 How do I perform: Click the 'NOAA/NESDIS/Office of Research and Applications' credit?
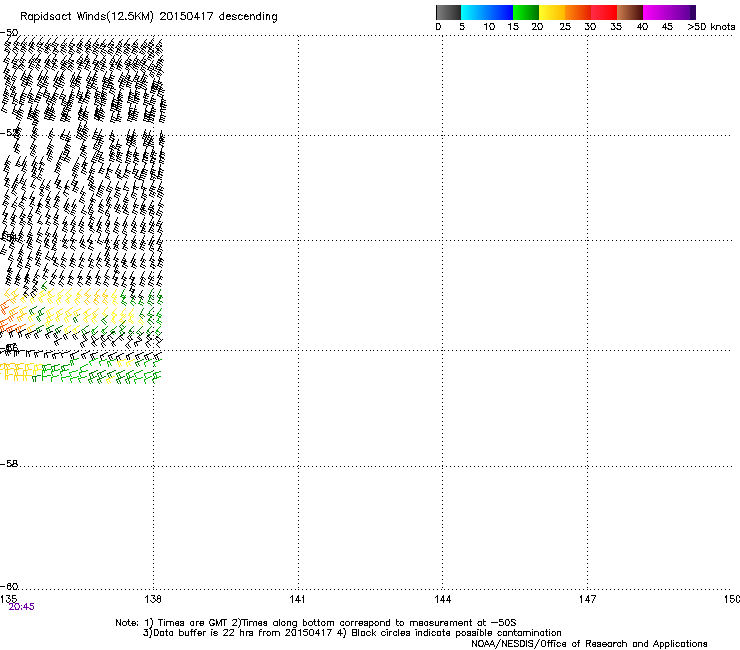(589, 644)
